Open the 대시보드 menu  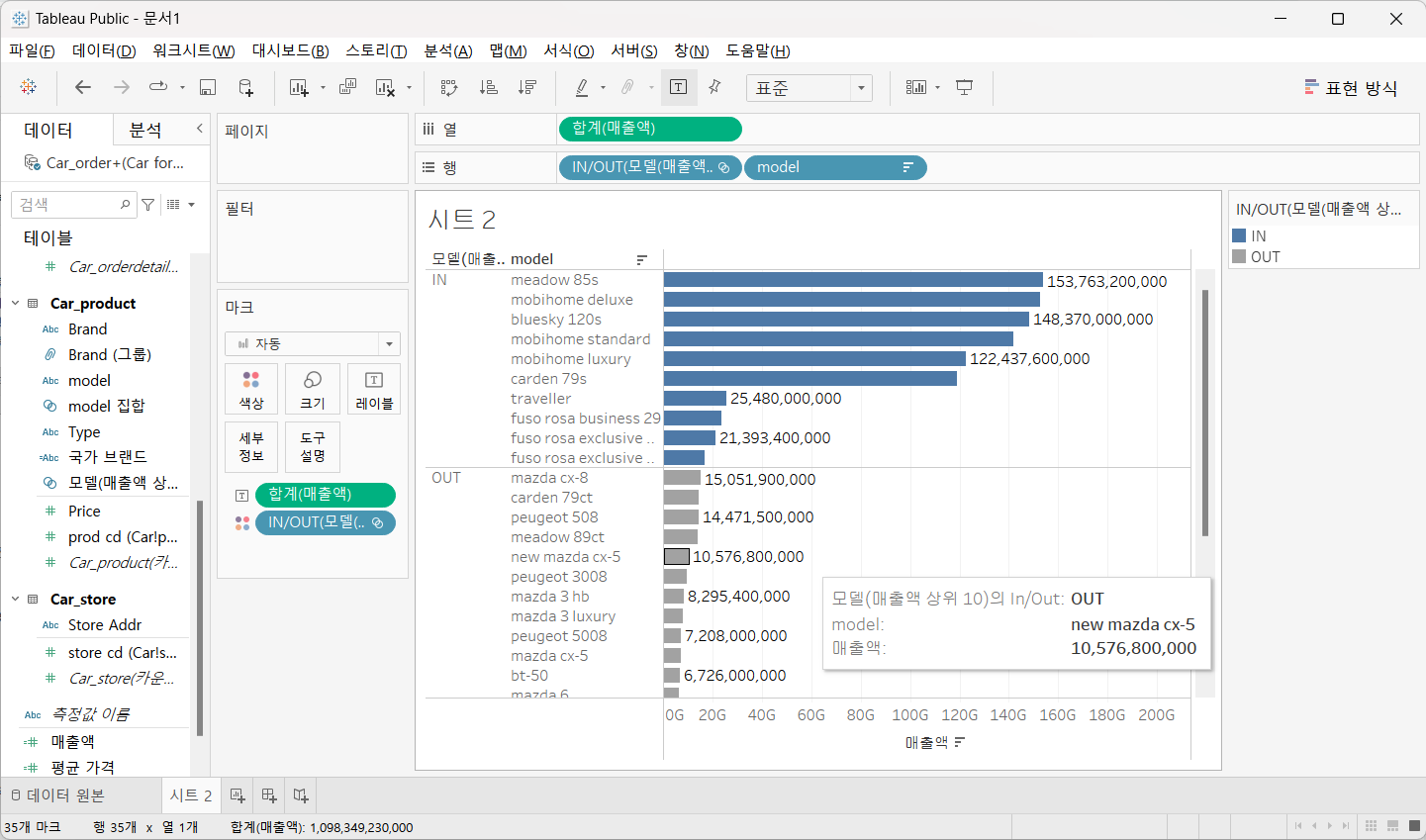pos(290,50)
